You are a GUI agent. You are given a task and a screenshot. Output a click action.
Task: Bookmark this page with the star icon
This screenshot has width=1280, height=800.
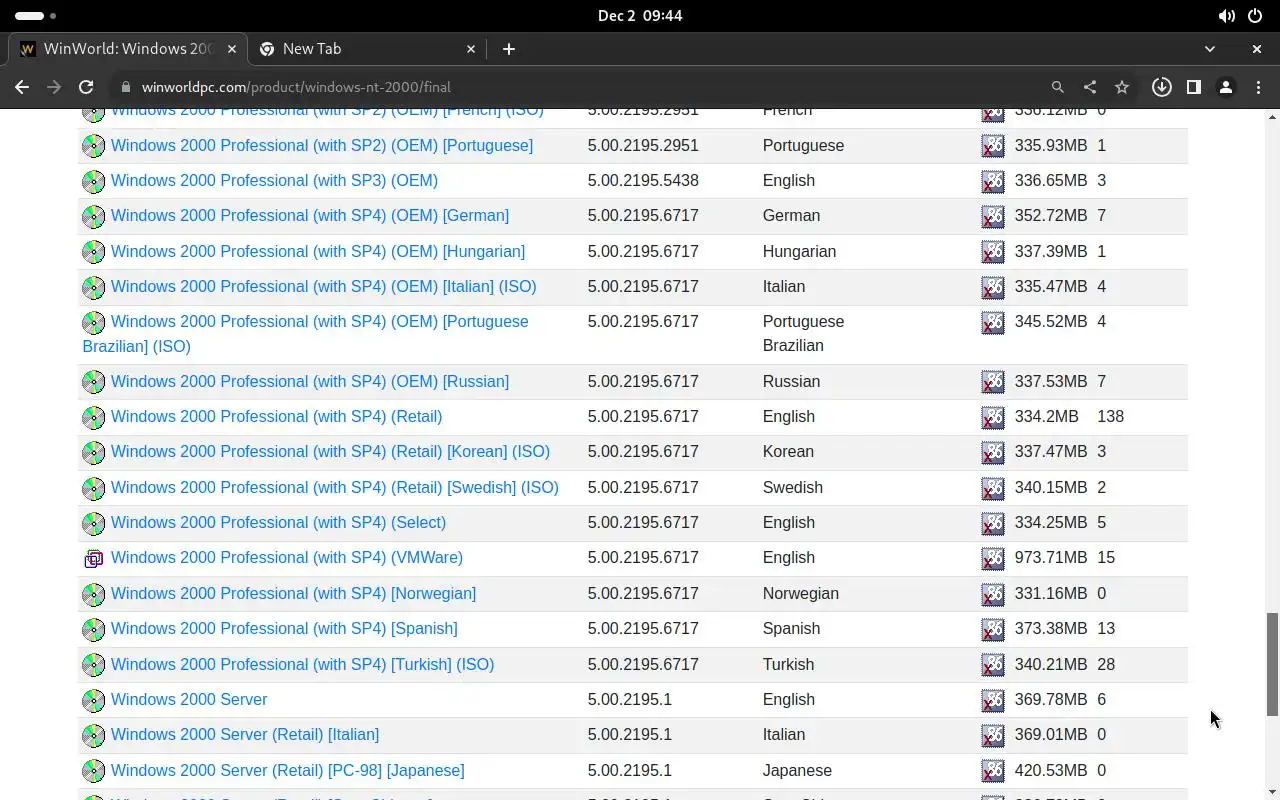tap(1122, 87)
